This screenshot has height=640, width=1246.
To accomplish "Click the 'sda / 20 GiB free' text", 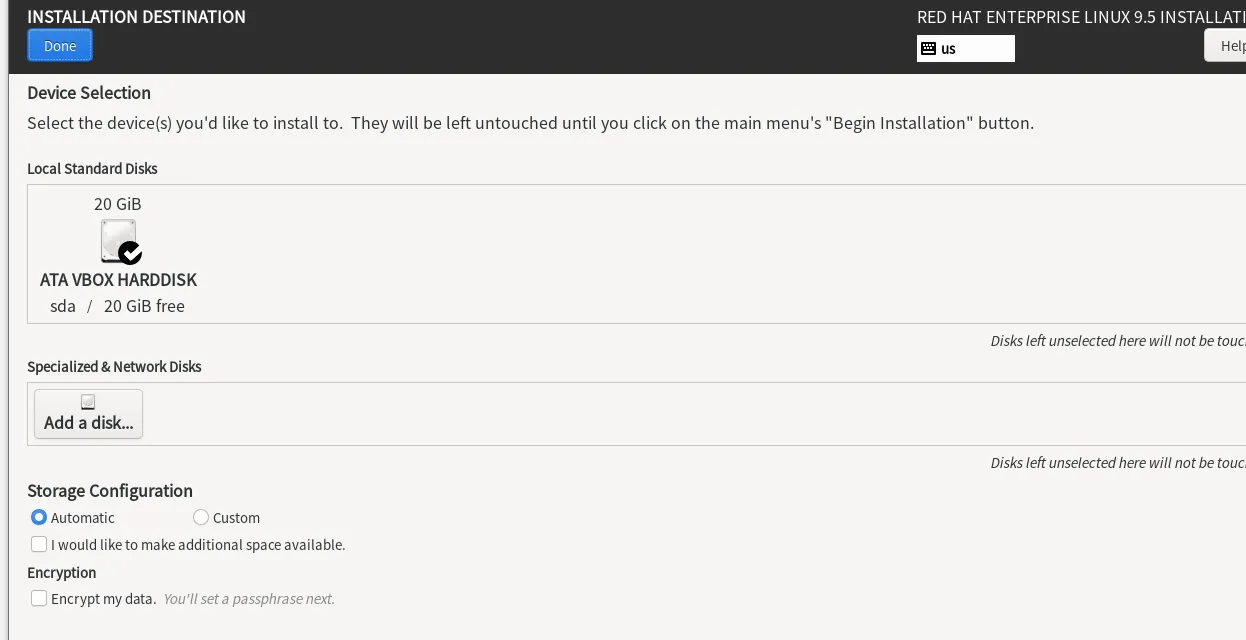I will (x=118, y=306).
